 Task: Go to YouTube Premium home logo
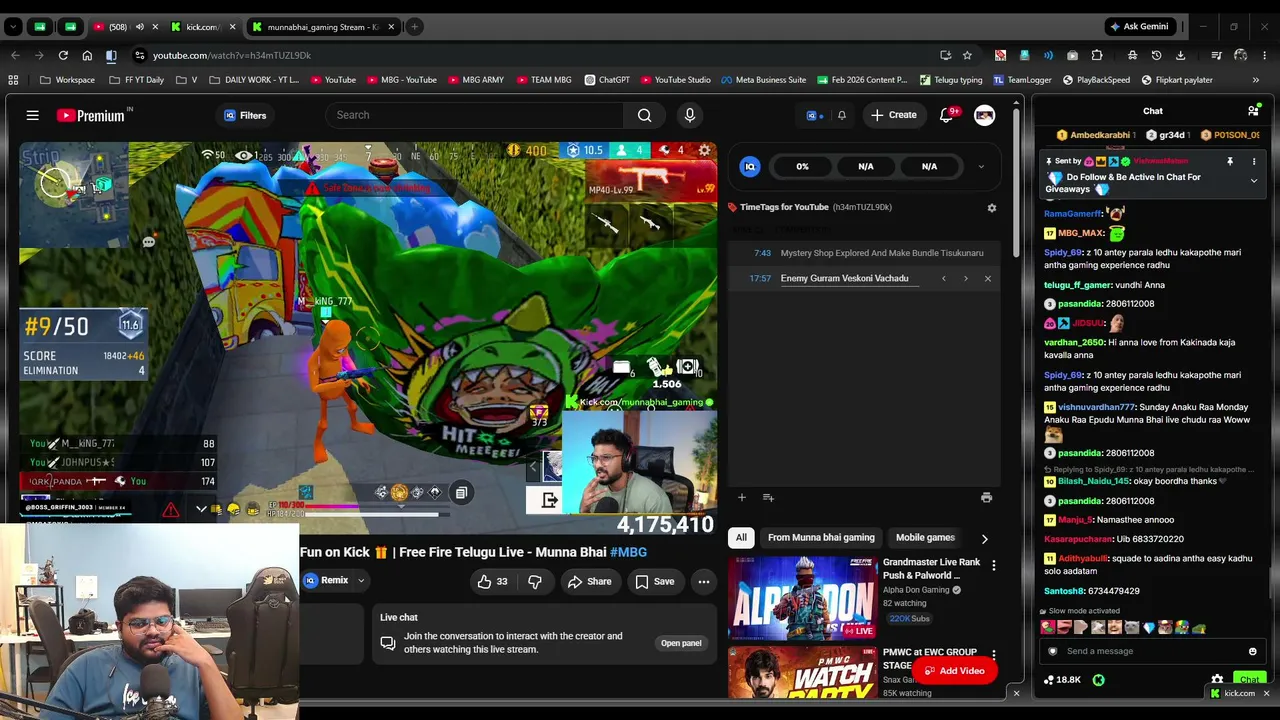click(x=90, y=116)
